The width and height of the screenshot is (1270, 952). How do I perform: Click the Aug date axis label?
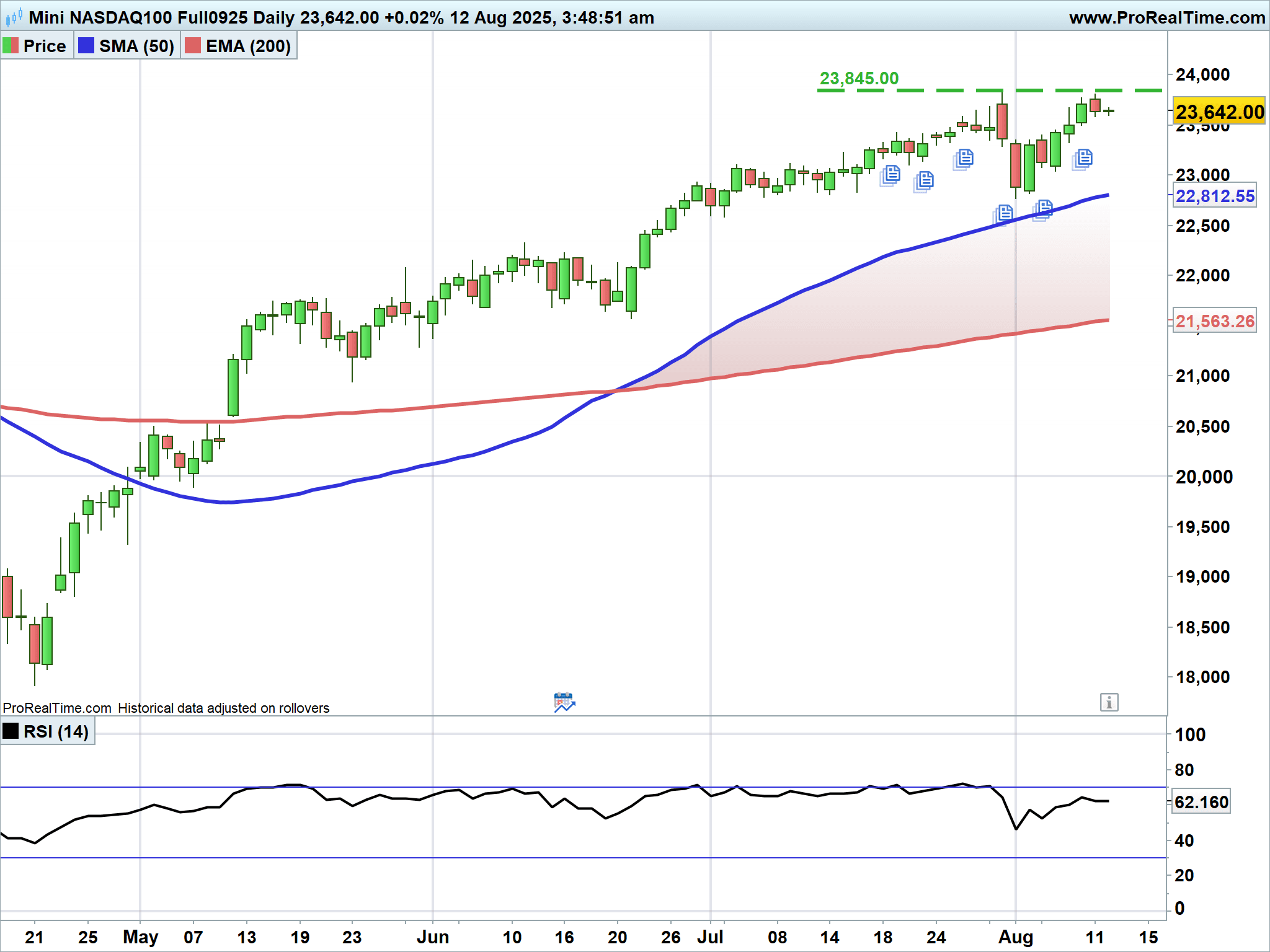pyautogui.click(x=1015, y=938)
